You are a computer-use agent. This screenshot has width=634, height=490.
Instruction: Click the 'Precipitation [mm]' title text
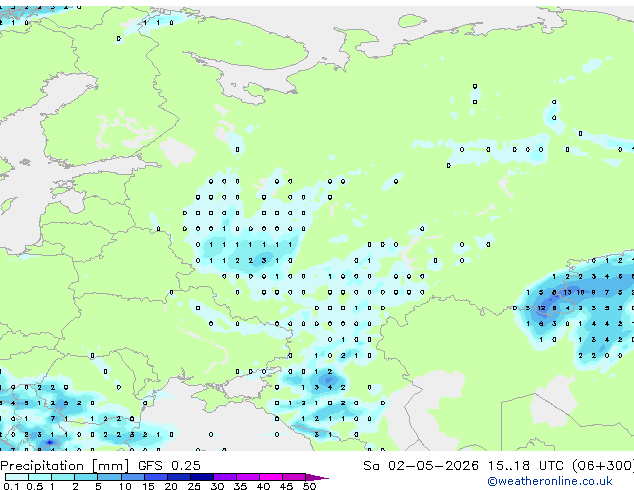65,466
